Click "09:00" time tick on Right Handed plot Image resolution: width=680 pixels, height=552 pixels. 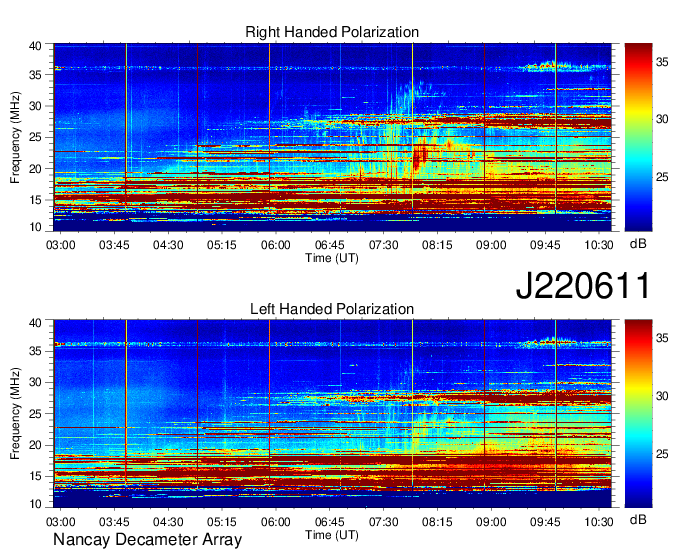(x=491, y=245)
